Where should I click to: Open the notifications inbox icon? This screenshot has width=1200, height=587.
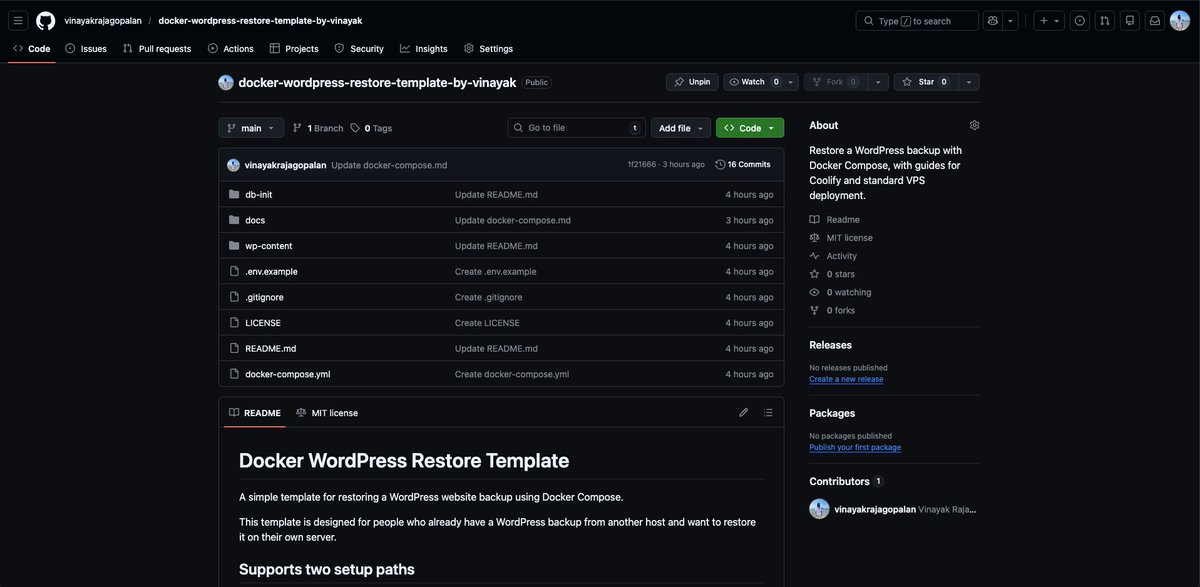pos(1155,20)
